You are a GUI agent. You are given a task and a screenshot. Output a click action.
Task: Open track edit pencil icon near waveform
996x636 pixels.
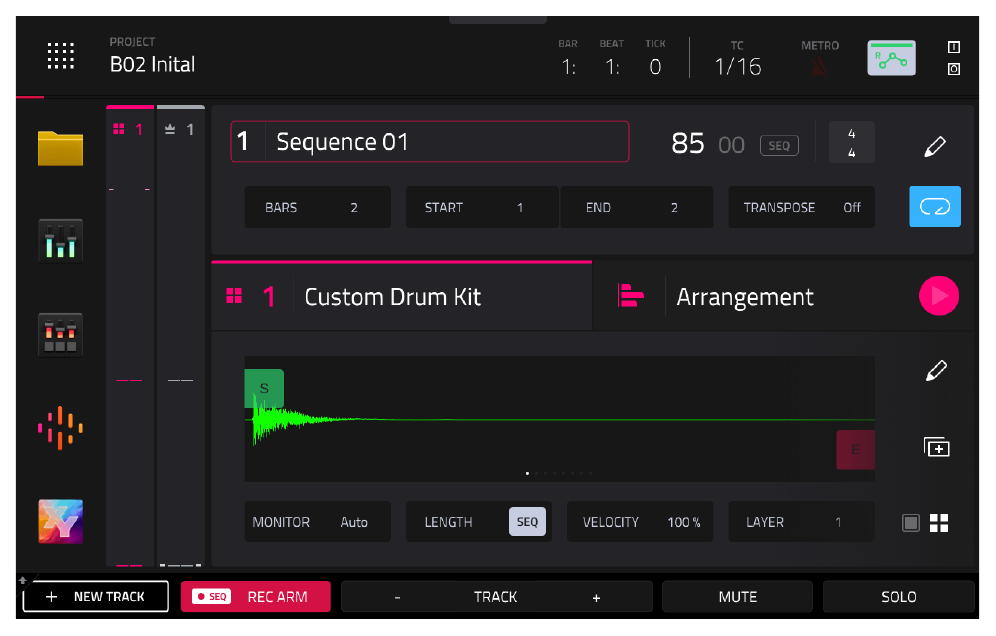point(936,370)
